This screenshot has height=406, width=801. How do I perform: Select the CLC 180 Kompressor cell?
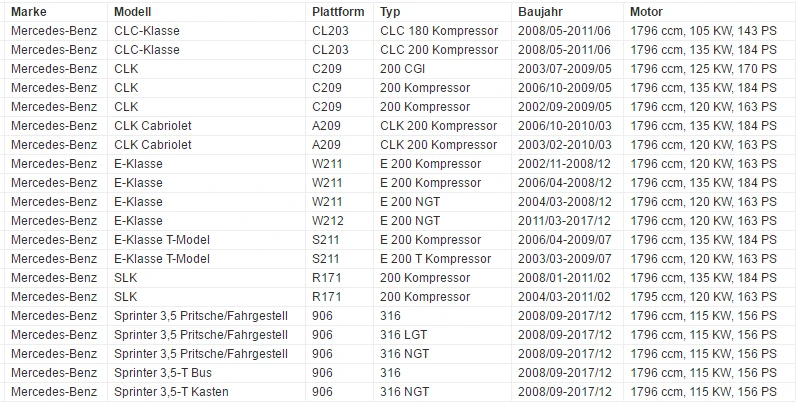442,31
